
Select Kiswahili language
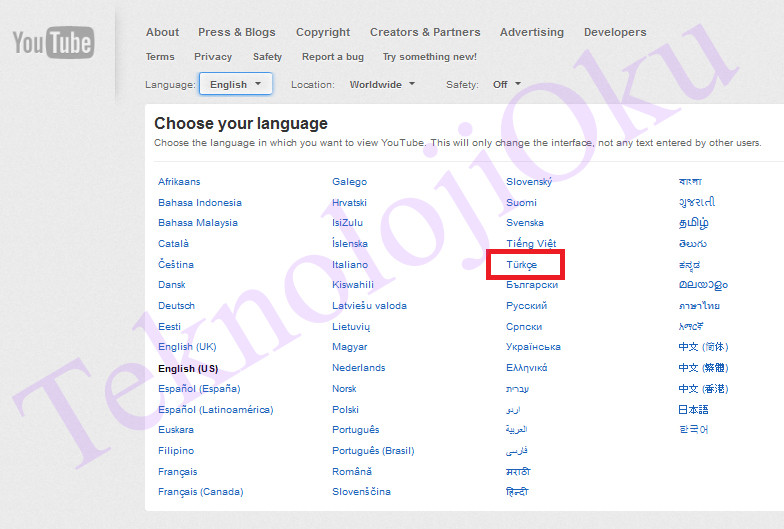pos(353,284)
